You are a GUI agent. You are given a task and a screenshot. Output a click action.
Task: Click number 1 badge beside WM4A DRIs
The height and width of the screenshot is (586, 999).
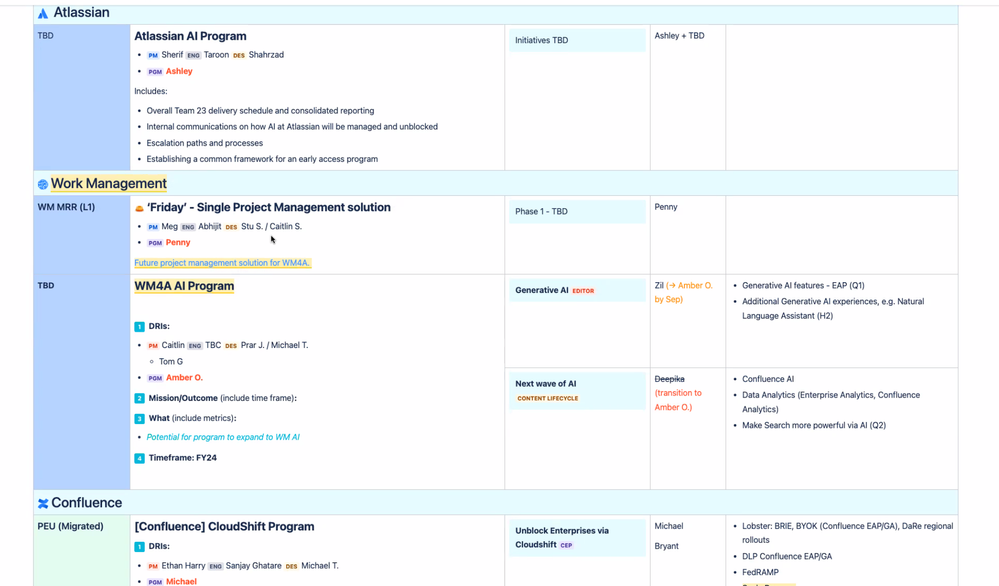click(x=140, y=327)
